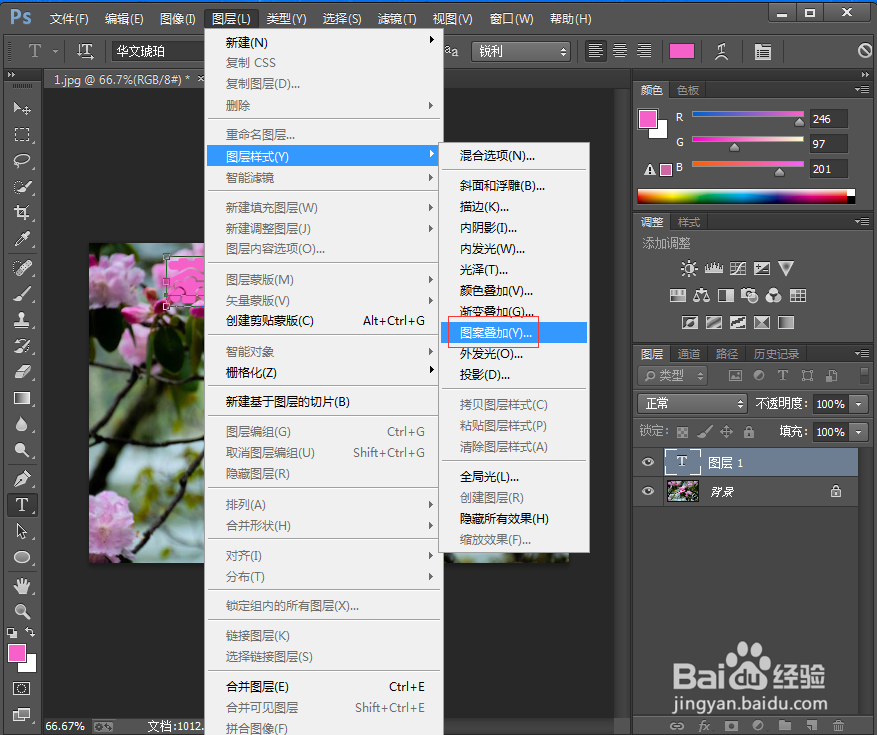Select the Path Selection tool
The width and height of the screenshot is (877, 735).
22,531
